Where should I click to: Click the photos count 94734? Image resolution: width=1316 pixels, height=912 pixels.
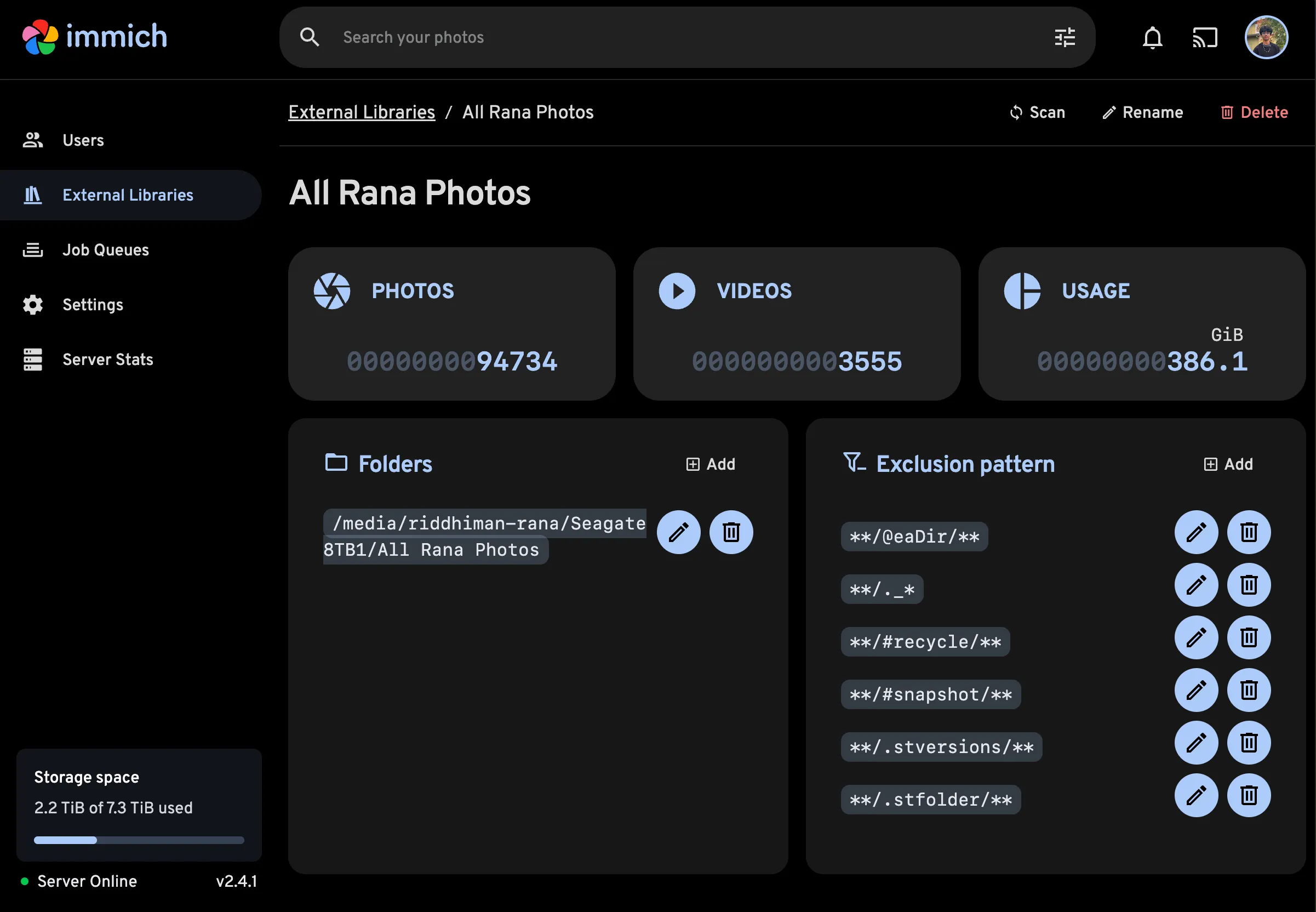coord(516,361)
